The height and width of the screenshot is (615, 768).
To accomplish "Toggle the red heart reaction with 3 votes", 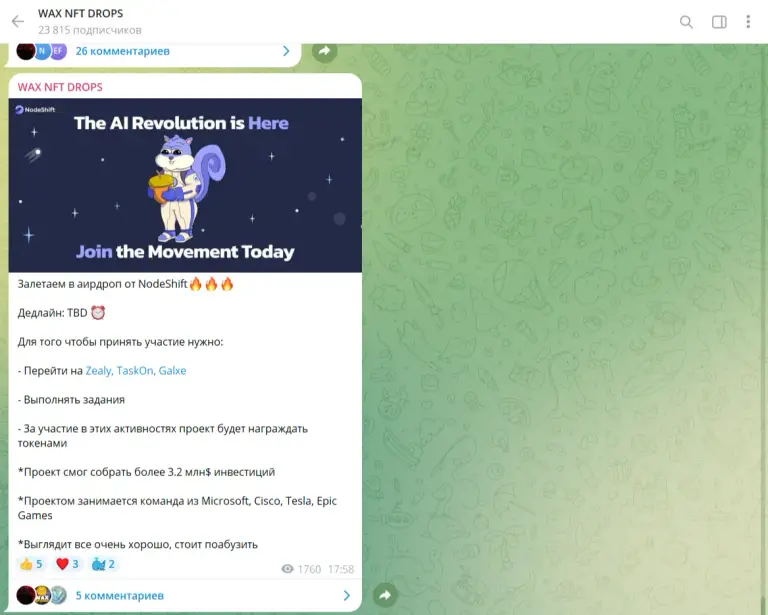I will tap(68, 564).
